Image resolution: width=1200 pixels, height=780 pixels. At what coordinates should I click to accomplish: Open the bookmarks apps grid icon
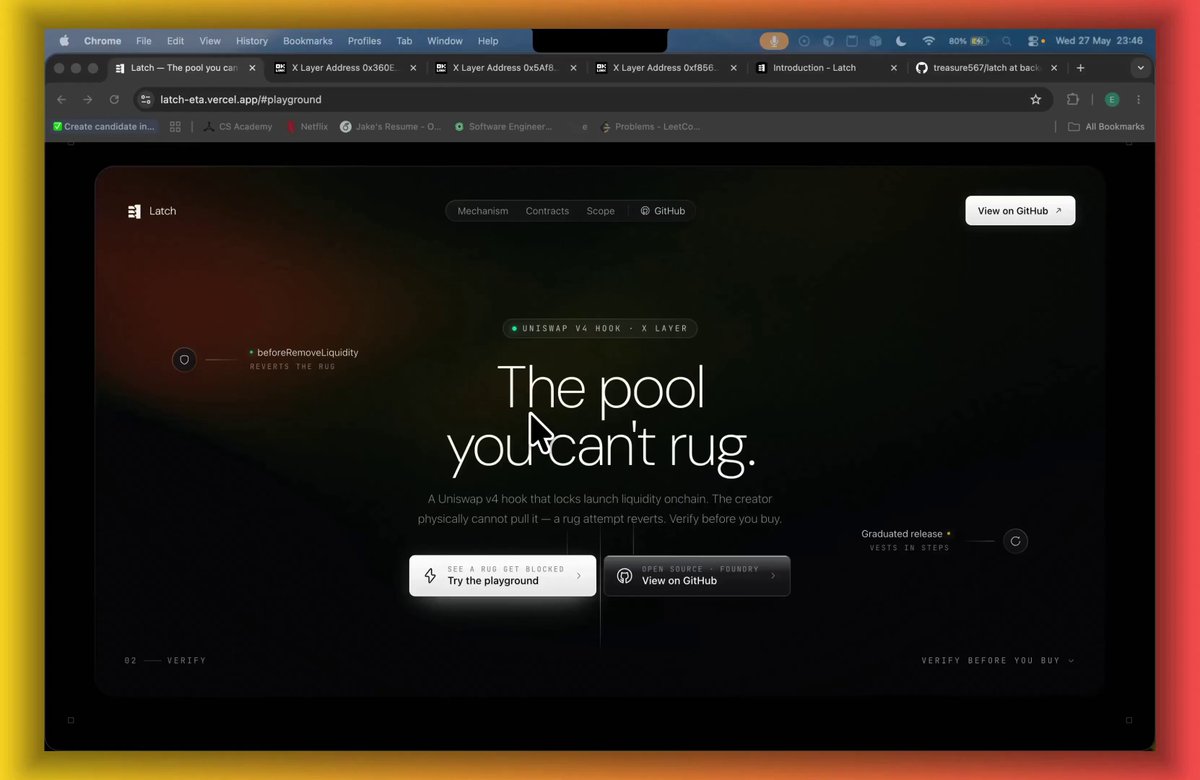point(175,127)
